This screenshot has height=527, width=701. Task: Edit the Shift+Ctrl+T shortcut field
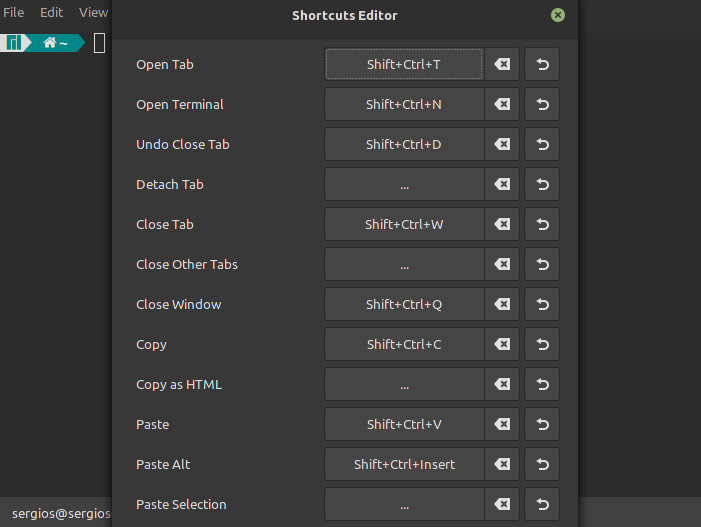(404, 64)
